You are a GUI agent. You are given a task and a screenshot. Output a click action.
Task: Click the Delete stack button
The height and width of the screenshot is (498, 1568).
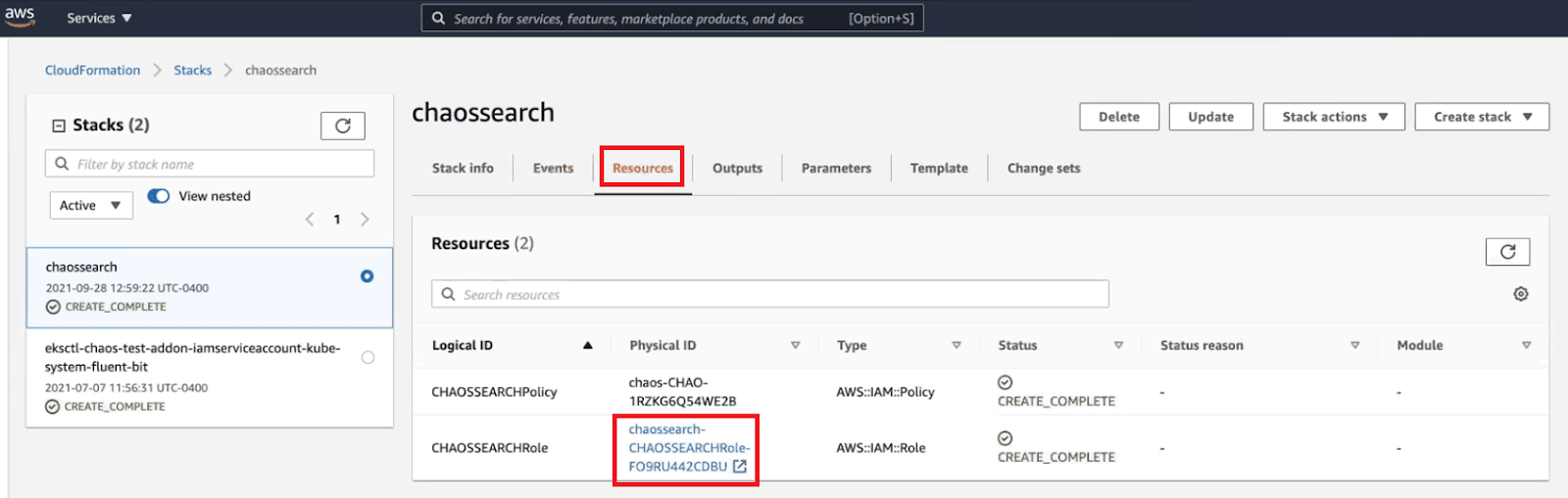click(1119, 117)
